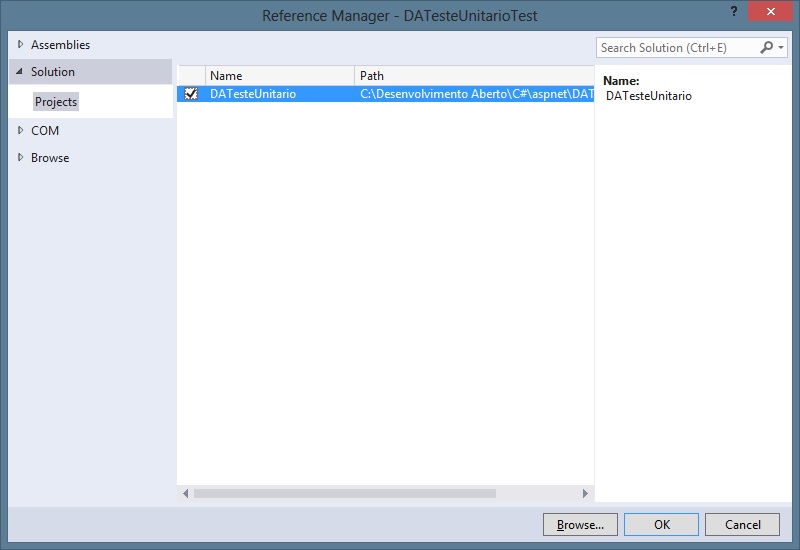Expand the Browse category arrow
Screen dimensions: 800x550
20,158
